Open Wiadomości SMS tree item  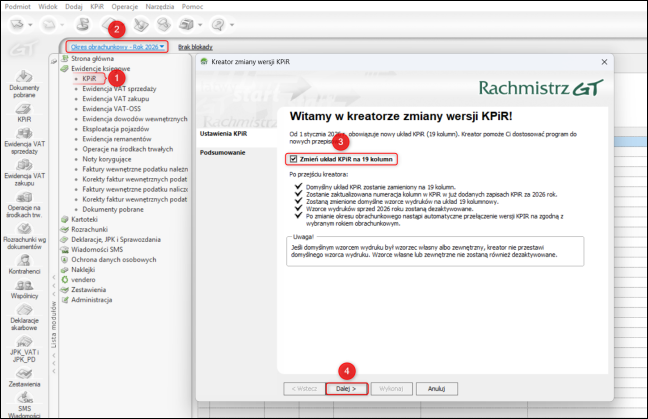coord(97,250)
